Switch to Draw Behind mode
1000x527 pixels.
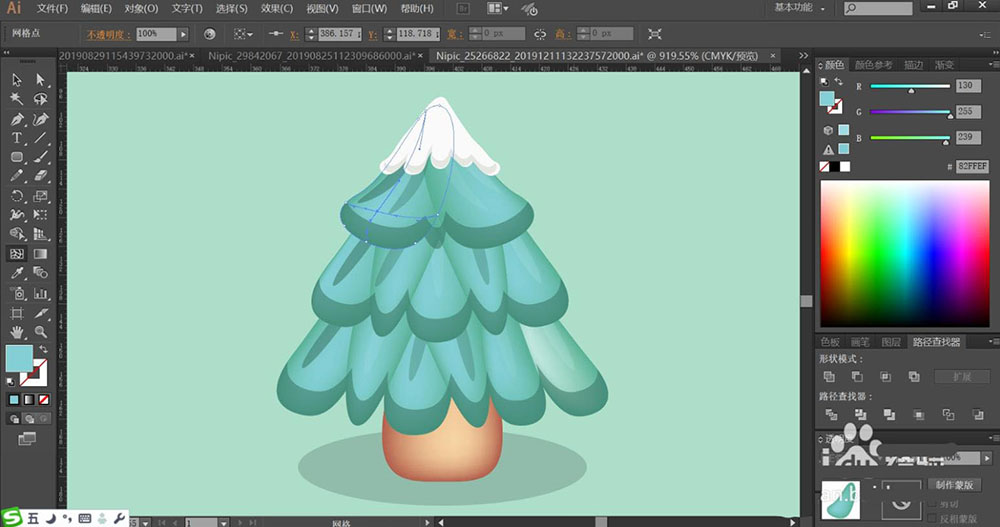29,419
